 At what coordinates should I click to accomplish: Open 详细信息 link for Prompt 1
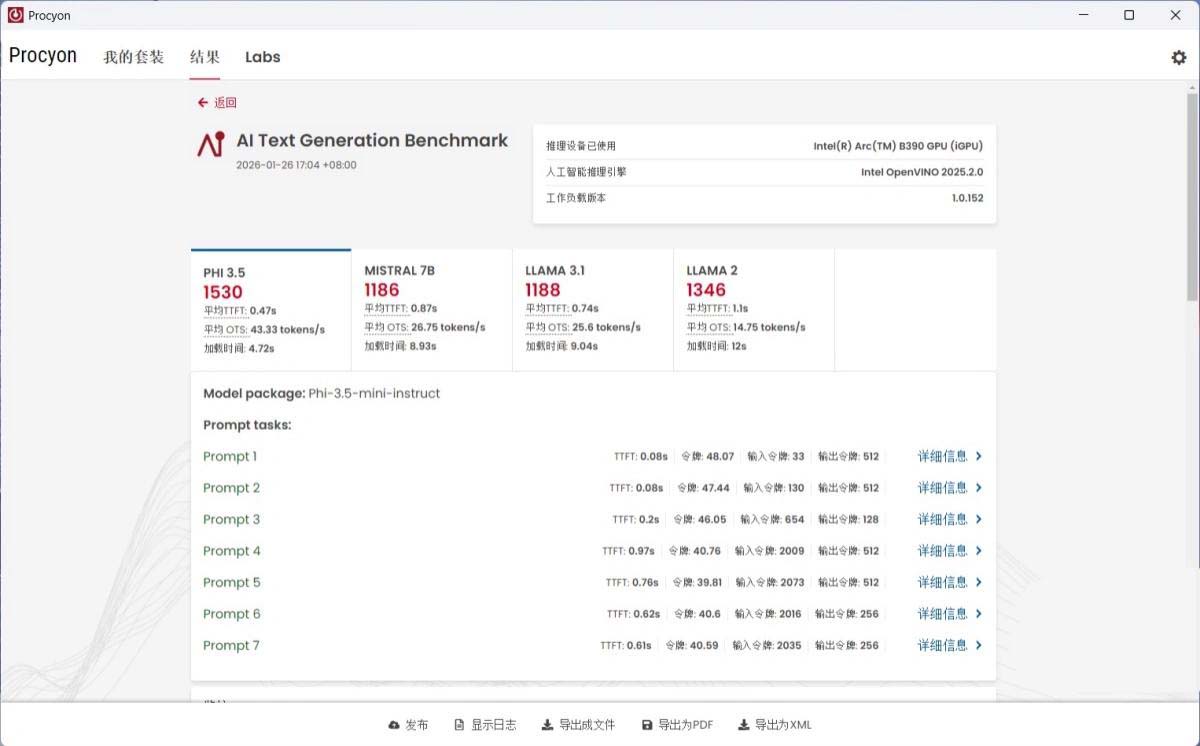pyautogui.click(x=942, y=456)
